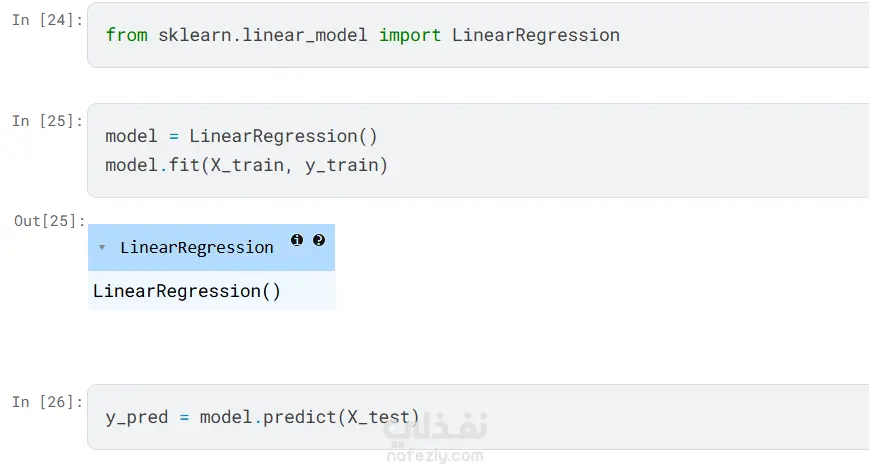Click the y_pred model.predict code cell
This screenshot has width=869, height=465.
[478, 417]
